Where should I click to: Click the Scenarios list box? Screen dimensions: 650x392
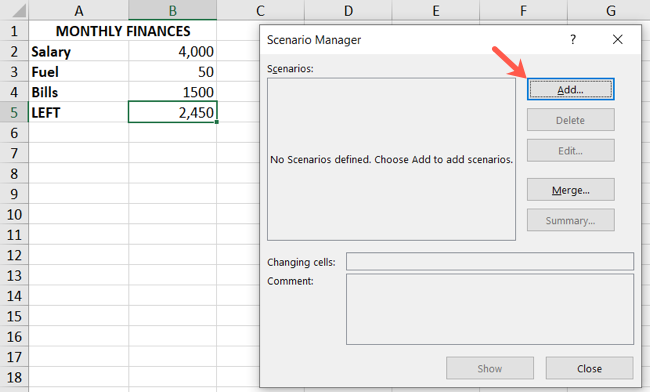click(391, 160)
